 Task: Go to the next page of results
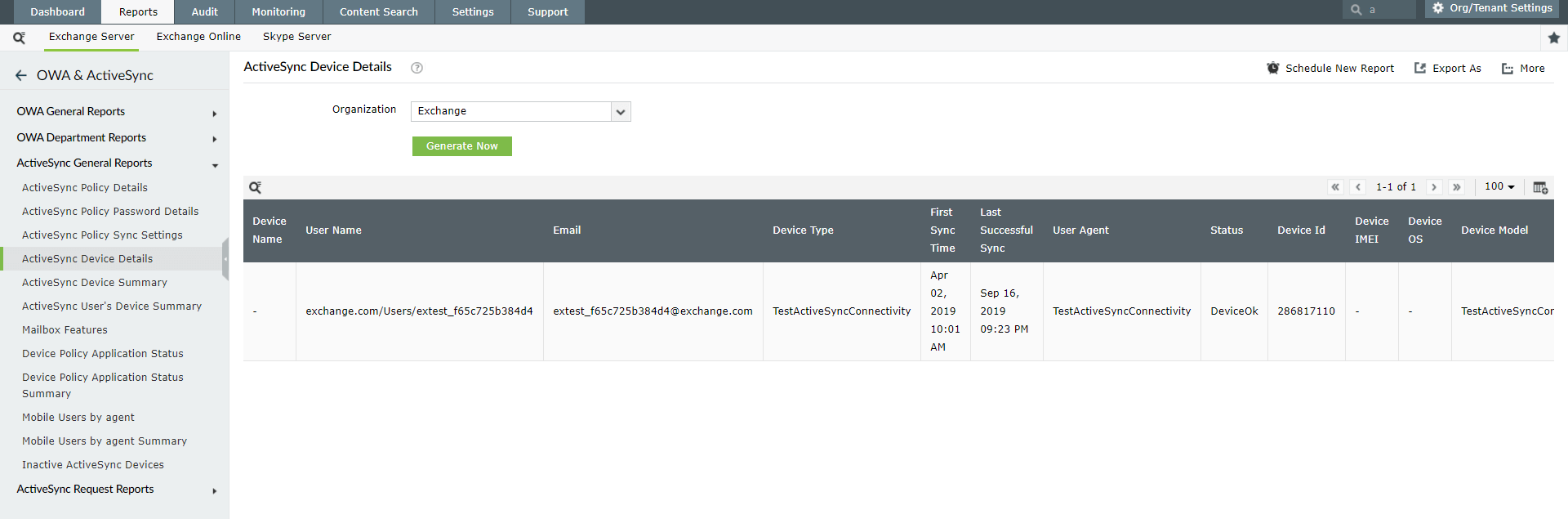1433,187
